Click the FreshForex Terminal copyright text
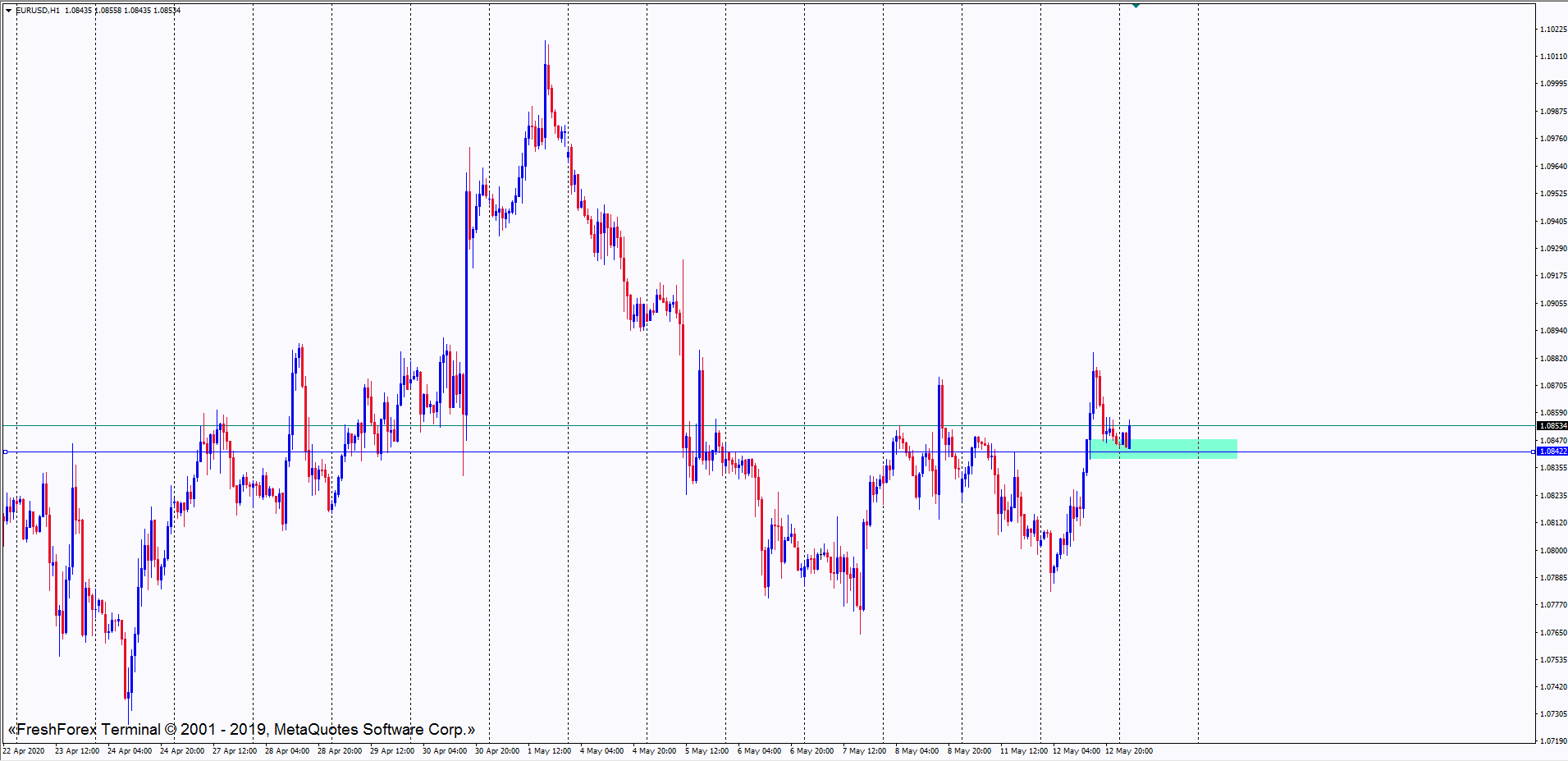The width and height of the screenshot is (1568, 761). click(x=241, y=729)
